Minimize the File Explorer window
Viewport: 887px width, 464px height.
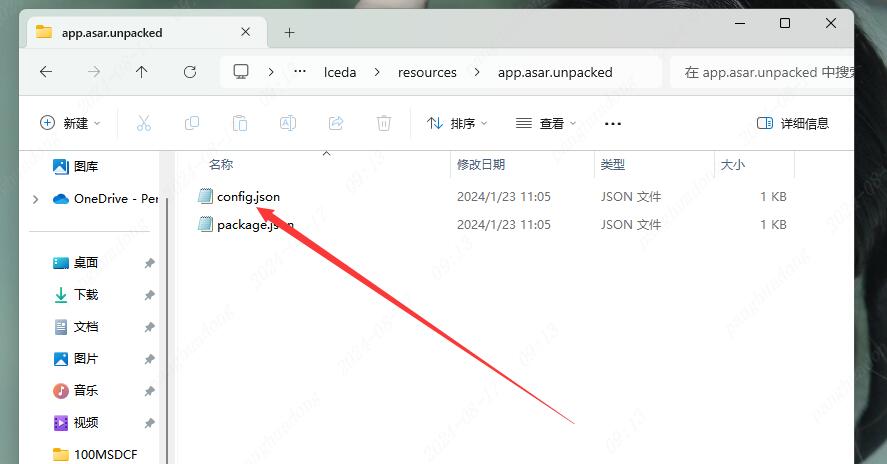[740, 23]
